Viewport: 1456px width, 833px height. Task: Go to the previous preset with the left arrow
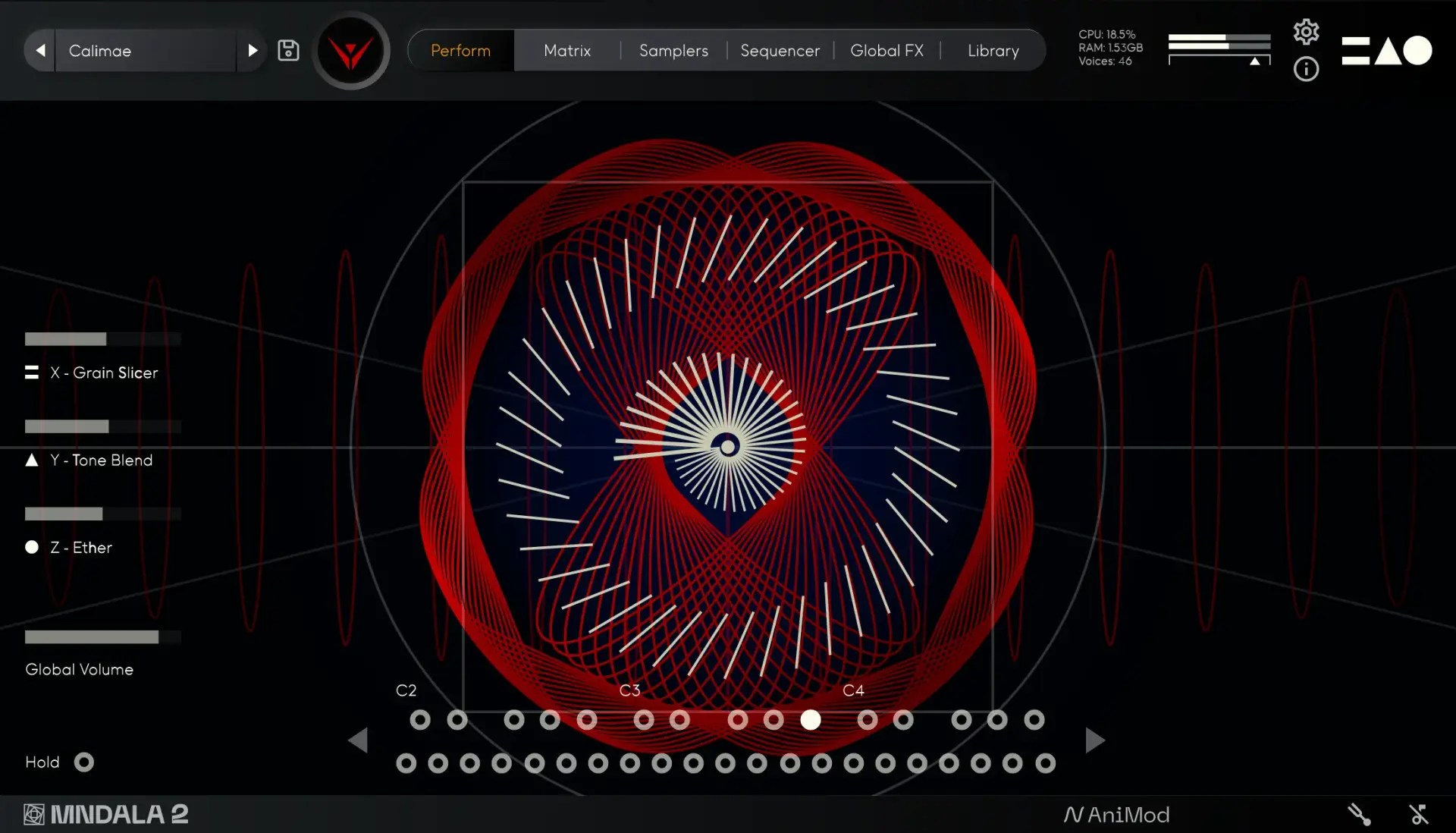tap(39, 50)
